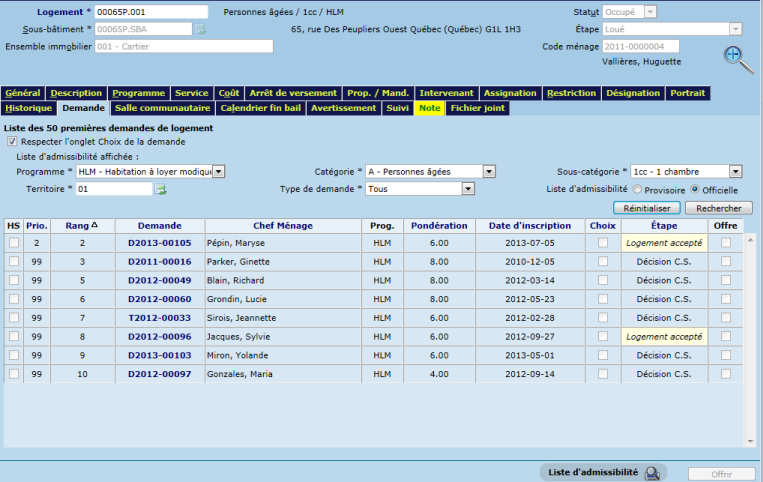Click the Logement input field
Image resolution: width=763 pixels, height=482 pixels.
click(150, 12)
